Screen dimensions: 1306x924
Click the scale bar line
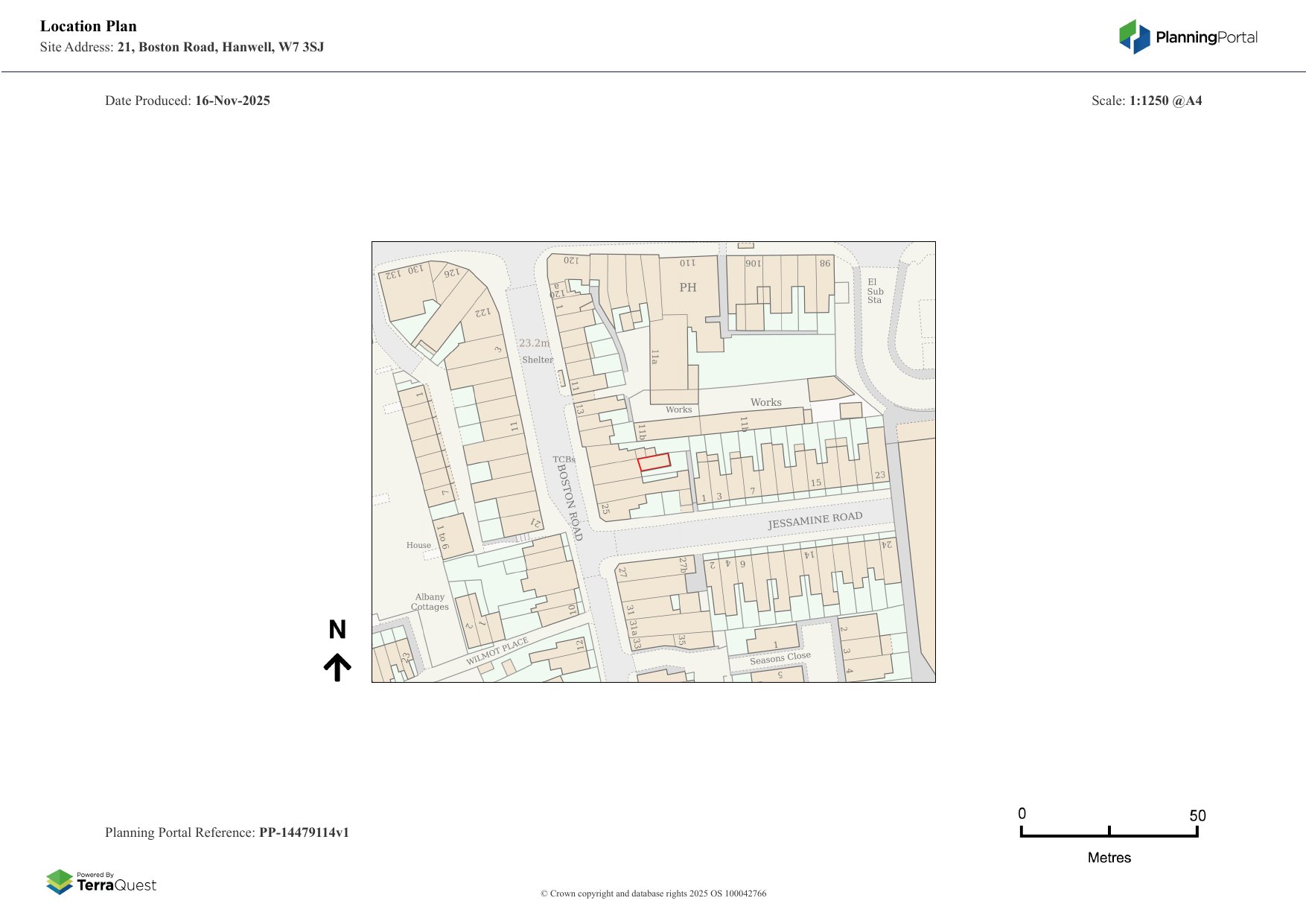point(1109,835)
